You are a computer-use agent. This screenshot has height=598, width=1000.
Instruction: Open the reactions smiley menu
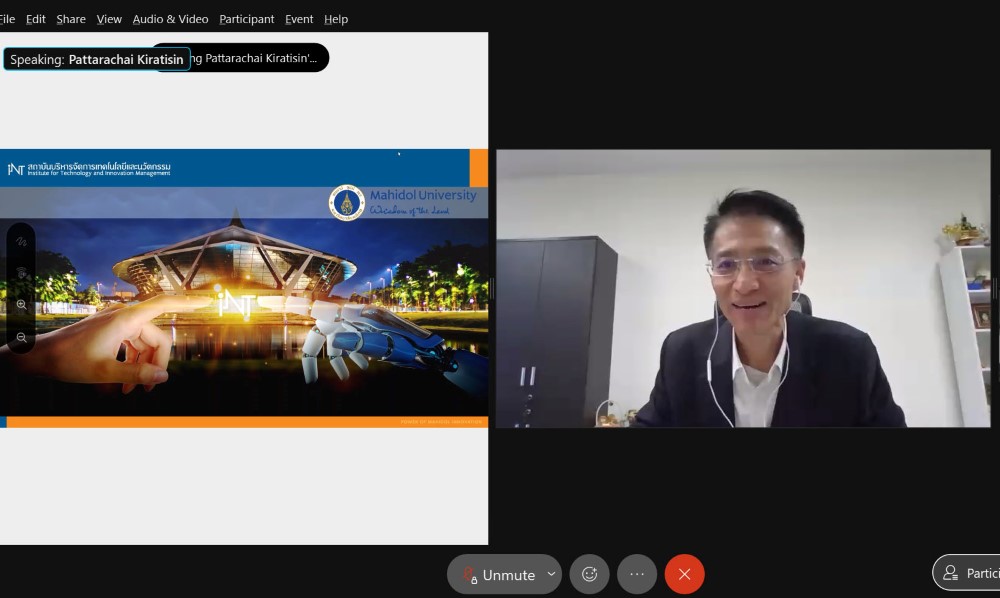point(589,574)
